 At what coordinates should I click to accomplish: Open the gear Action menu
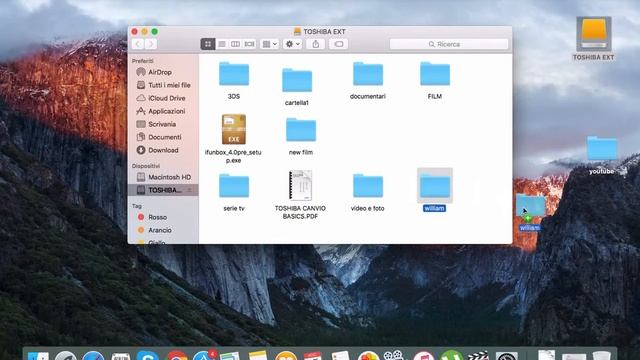click(292, 44)
